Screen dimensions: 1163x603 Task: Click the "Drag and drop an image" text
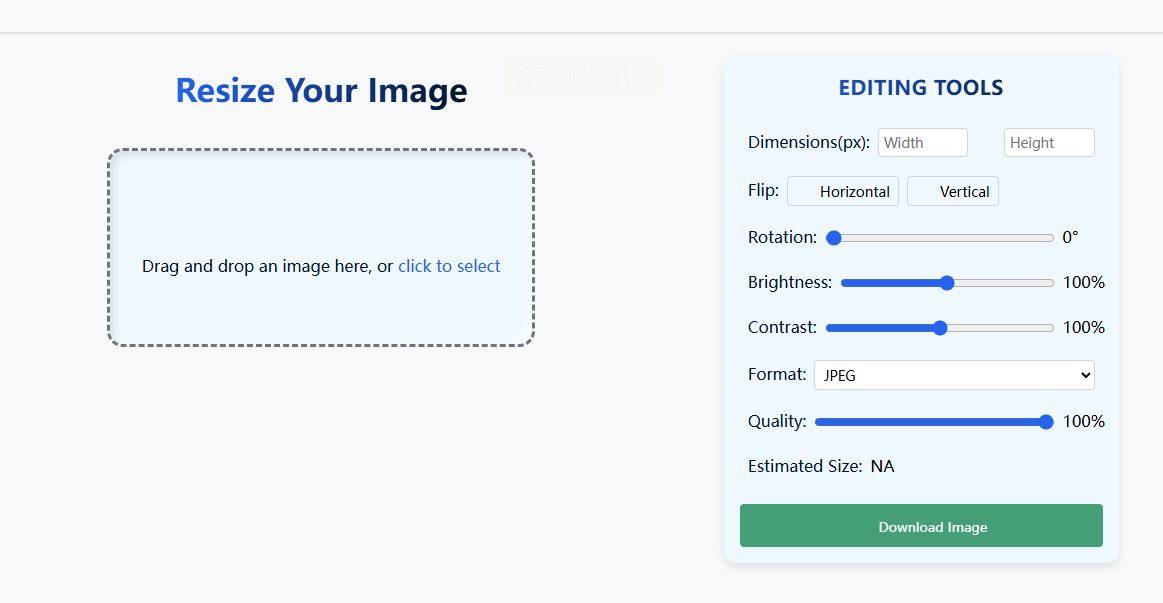coord(267,266)
